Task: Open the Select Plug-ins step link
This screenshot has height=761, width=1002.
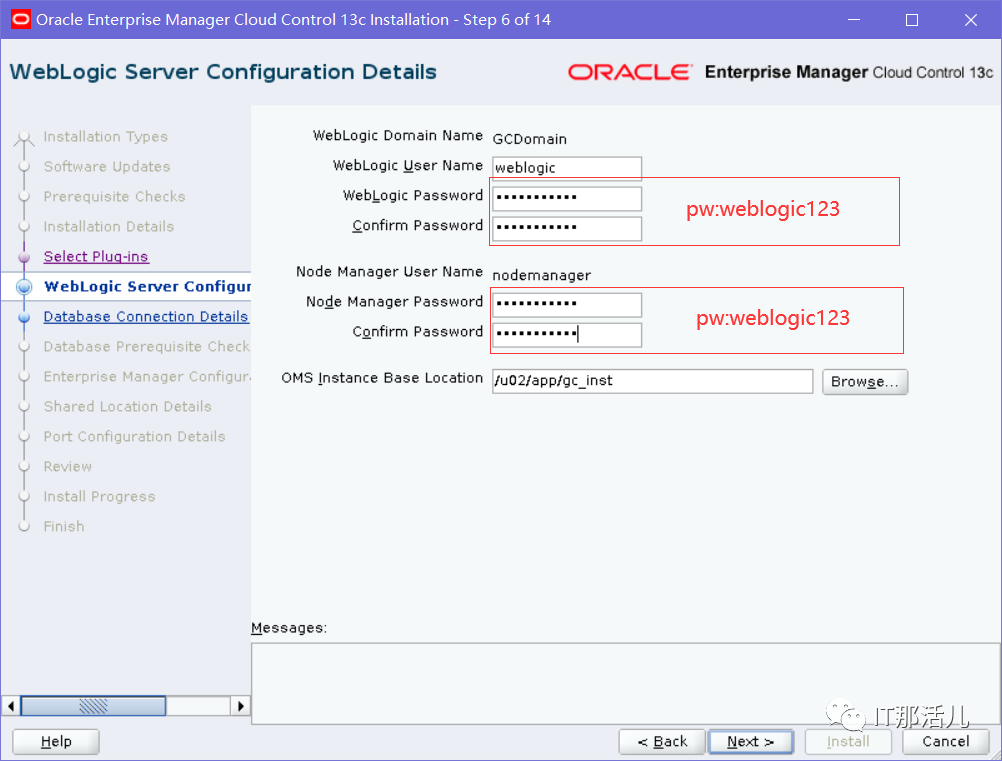Action: click(96, 256)
